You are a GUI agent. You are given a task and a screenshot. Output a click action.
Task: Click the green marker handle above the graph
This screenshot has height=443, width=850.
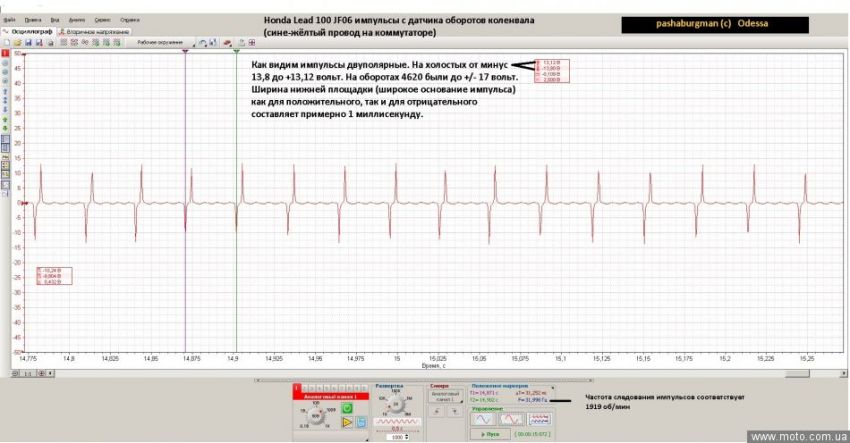pos(236,51)
